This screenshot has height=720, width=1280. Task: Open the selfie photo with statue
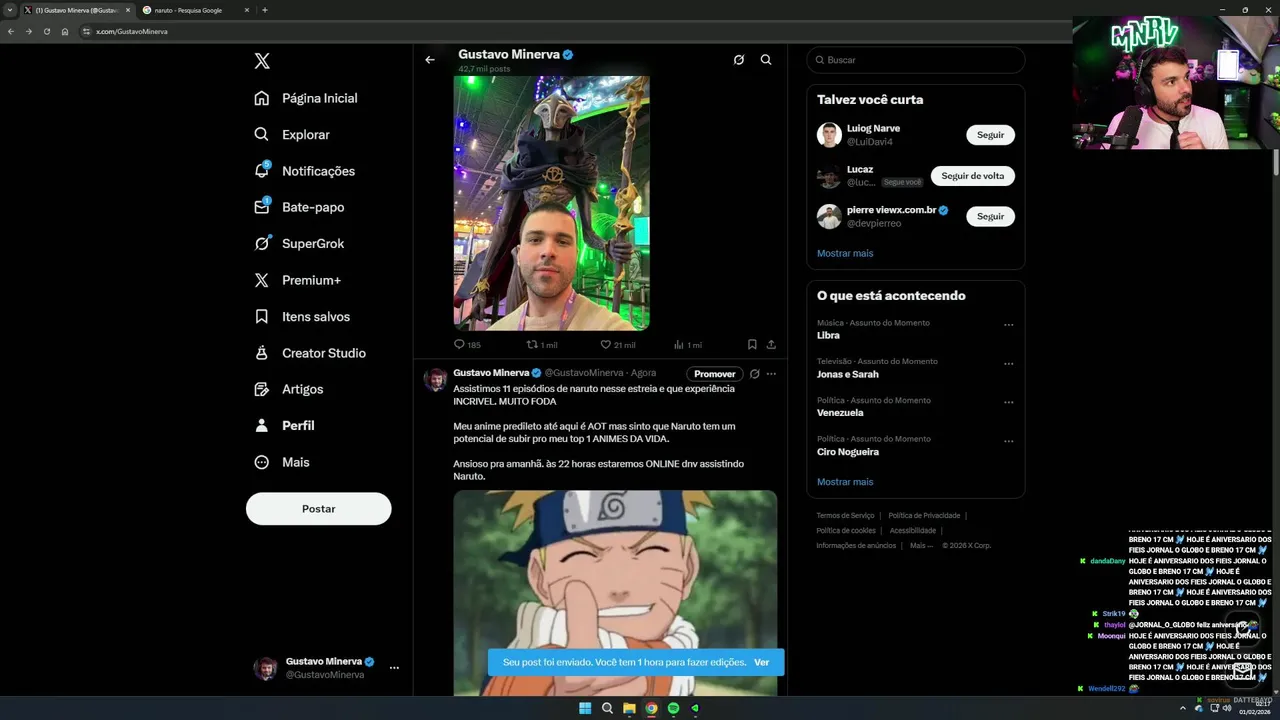tap(552, 203)
